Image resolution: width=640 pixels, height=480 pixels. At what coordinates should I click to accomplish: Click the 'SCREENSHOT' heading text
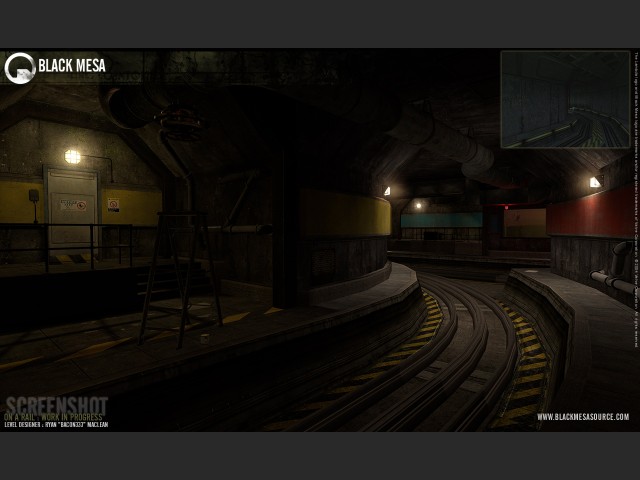(x=57, y=405)
